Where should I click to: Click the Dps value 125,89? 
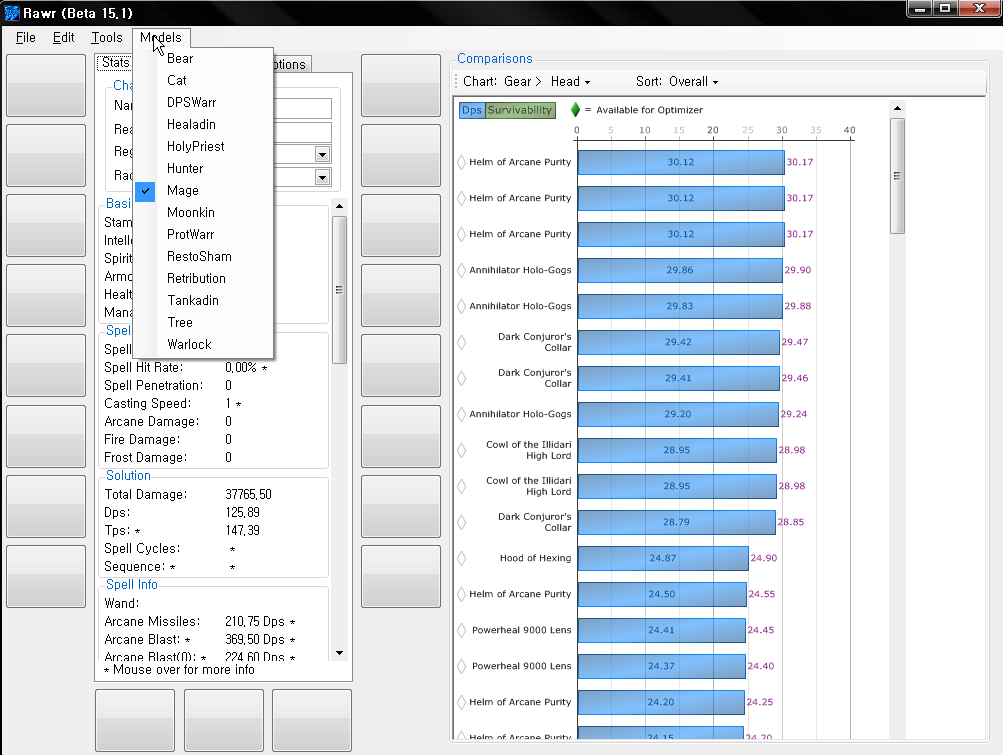pos(242,513)
